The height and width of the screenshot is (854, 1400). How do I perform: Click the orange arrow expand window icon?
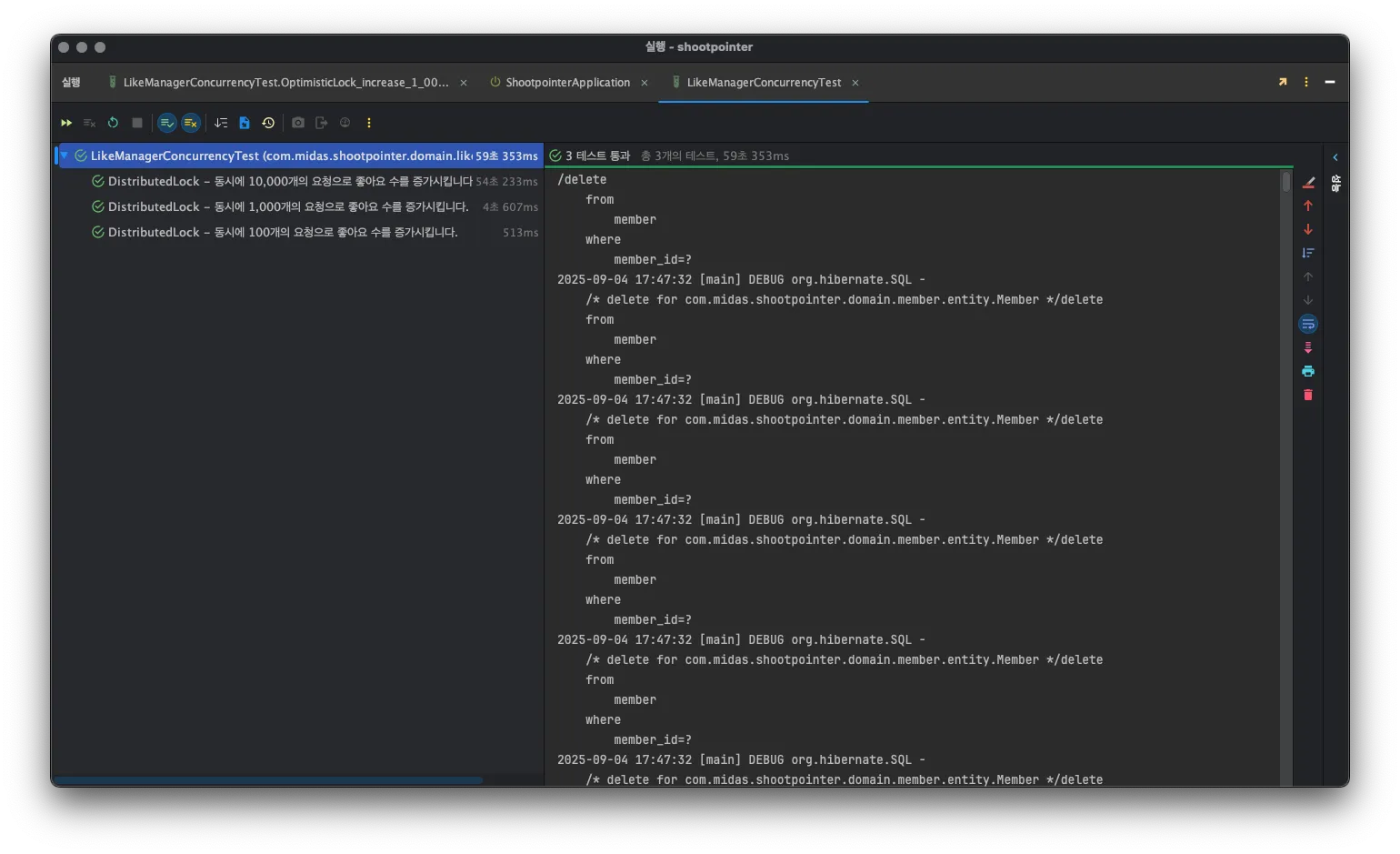1283,82
